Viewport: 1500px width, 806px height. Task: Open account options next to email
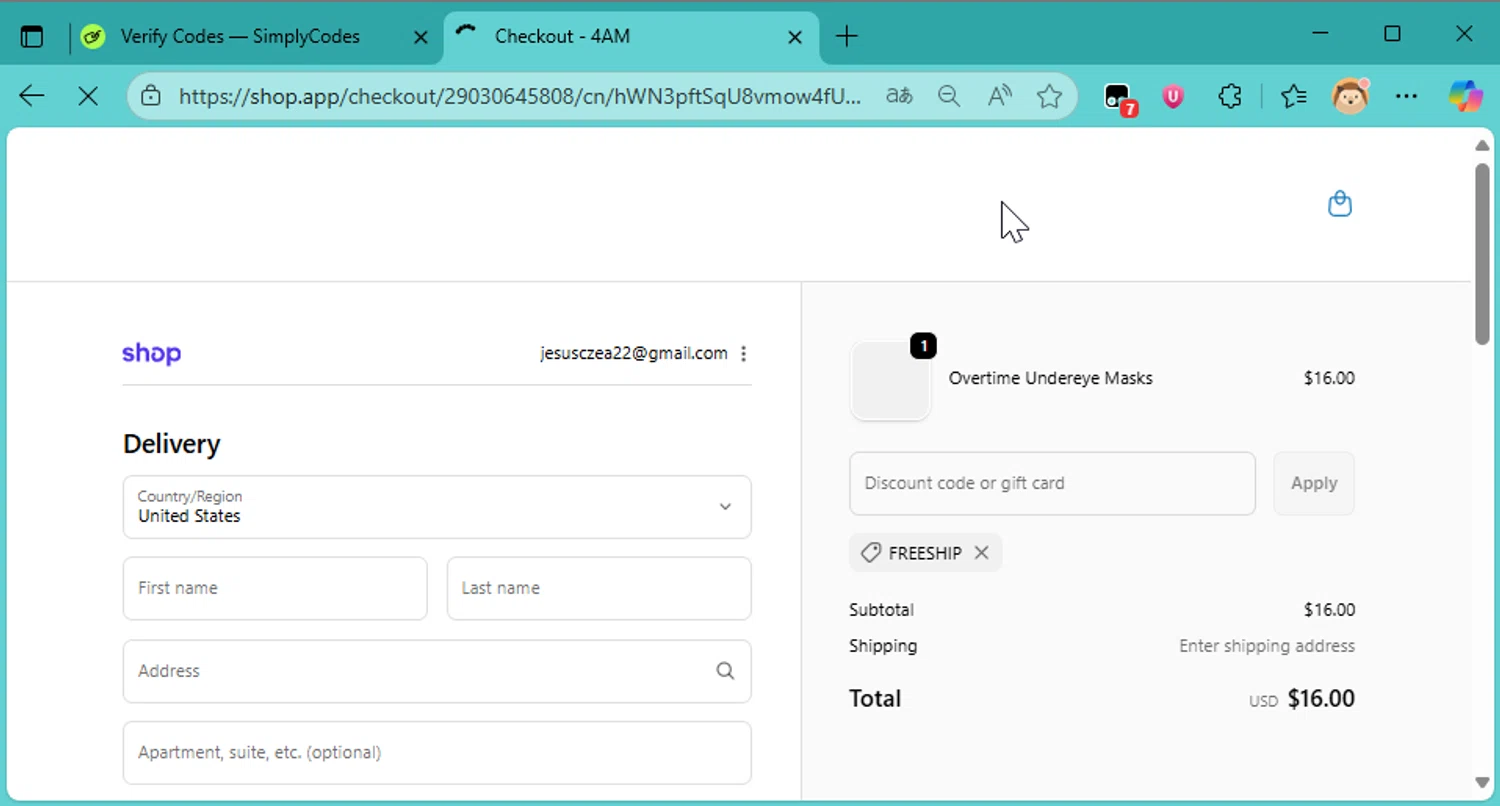[x=743, y=354]
